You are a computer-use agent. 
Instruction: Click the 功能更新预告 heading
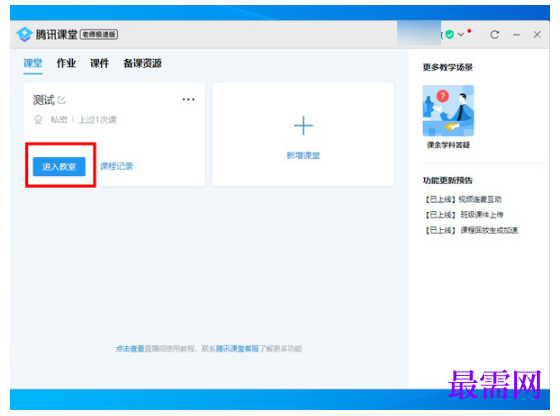(448, 180)
